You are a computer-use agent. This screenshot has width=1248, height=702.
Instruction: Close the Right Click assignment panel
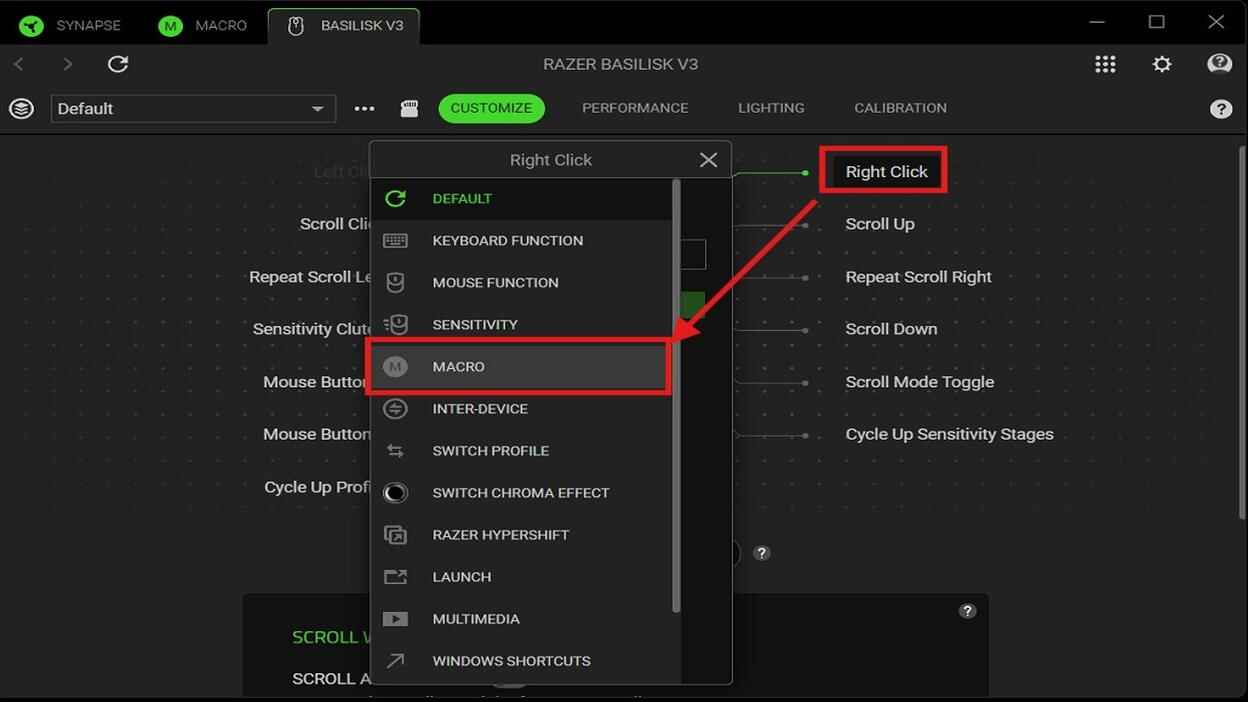pos(708,160)
